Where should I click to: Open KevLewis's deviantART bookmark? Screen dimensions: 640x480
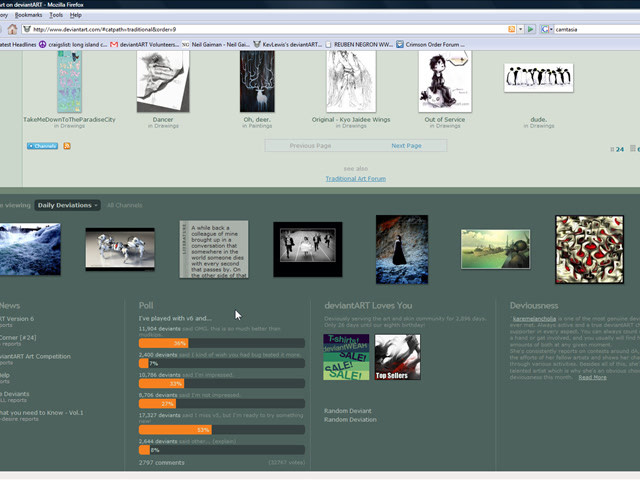[x=288, y=44]
